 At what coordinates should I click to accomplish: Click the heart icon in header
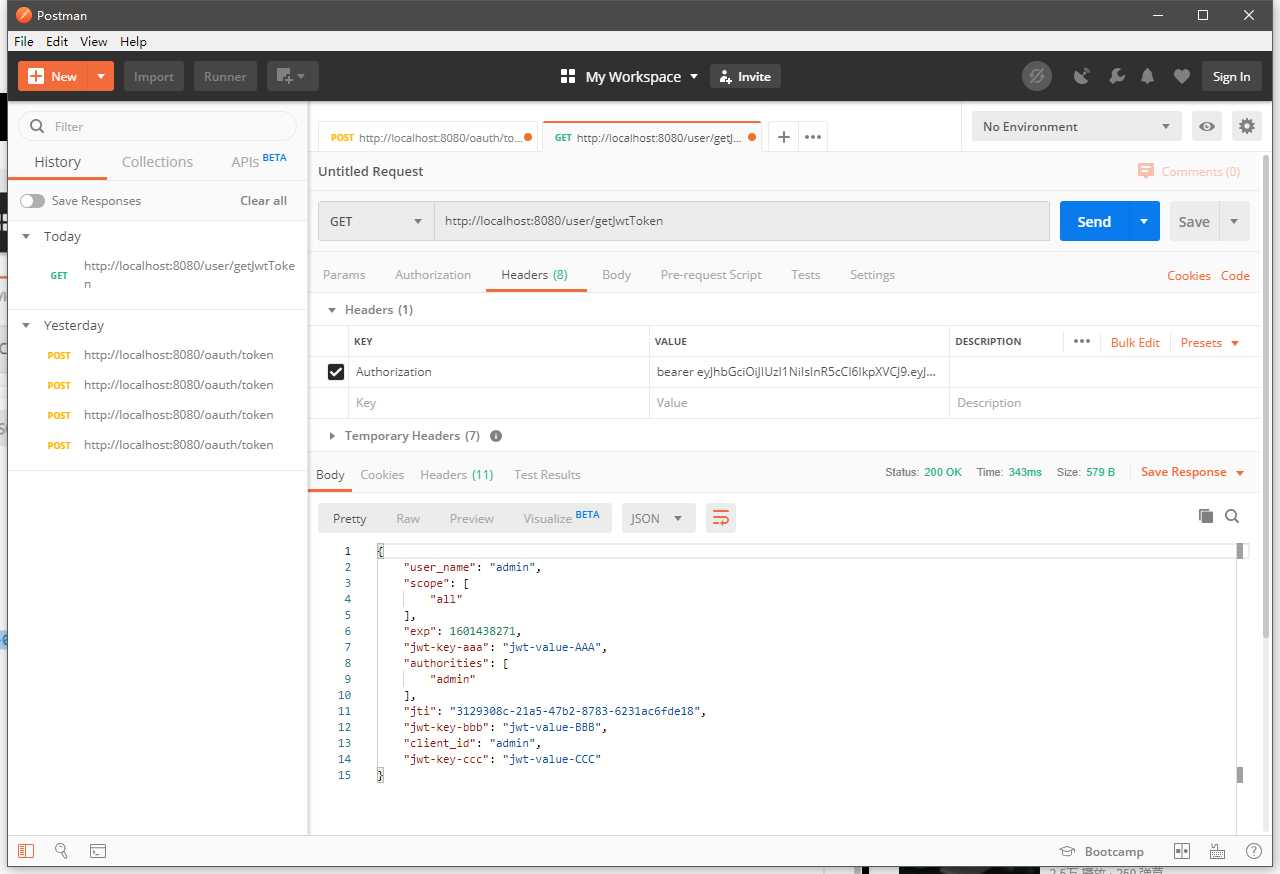coord(1182,76)
